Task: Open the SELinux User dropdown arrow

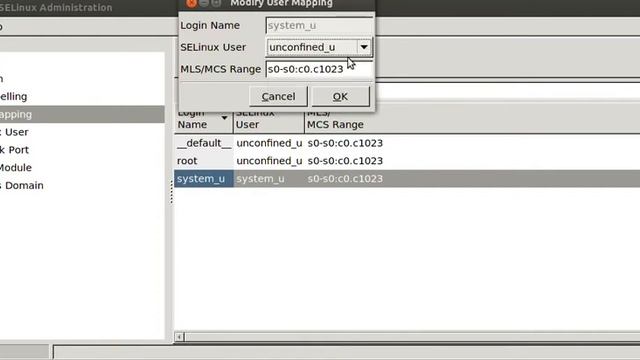Action: [x=364, y=47]
